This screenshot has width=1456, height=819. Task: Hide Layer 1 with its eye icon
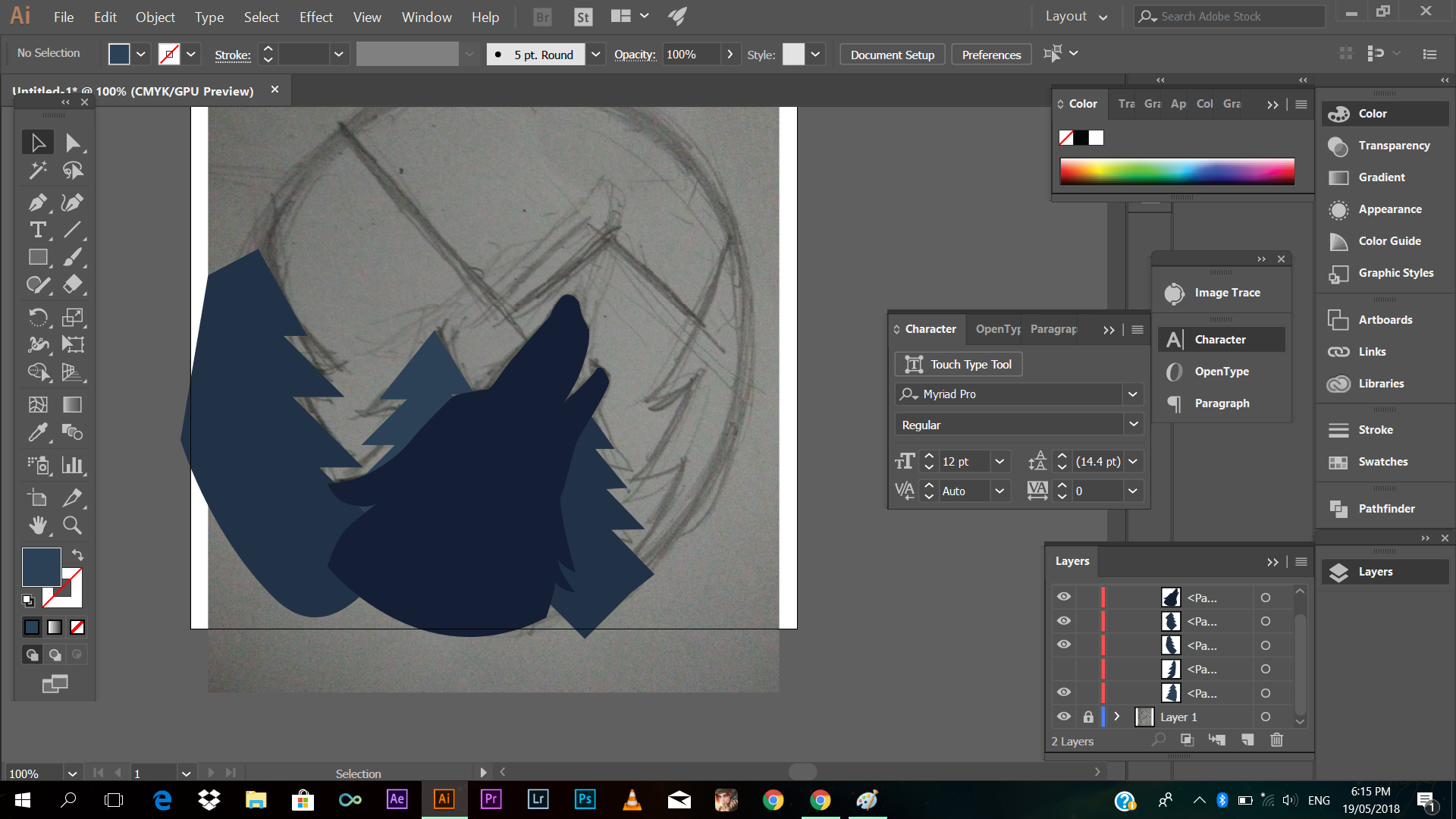[x=1064, y=717]
